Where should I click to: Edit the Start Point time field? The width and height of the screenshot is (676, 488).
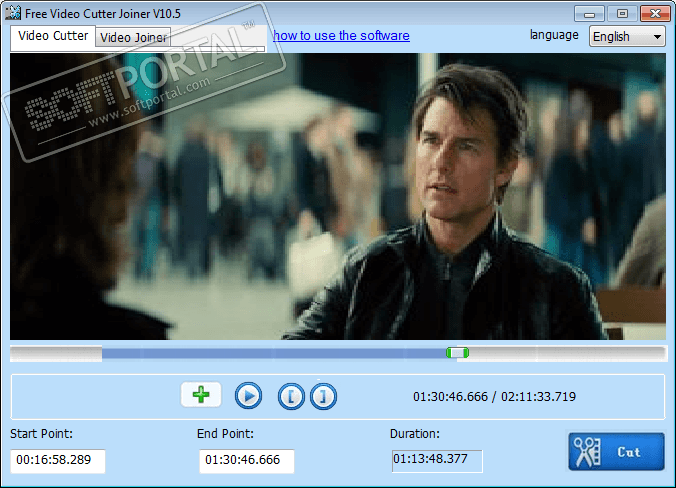58,461
